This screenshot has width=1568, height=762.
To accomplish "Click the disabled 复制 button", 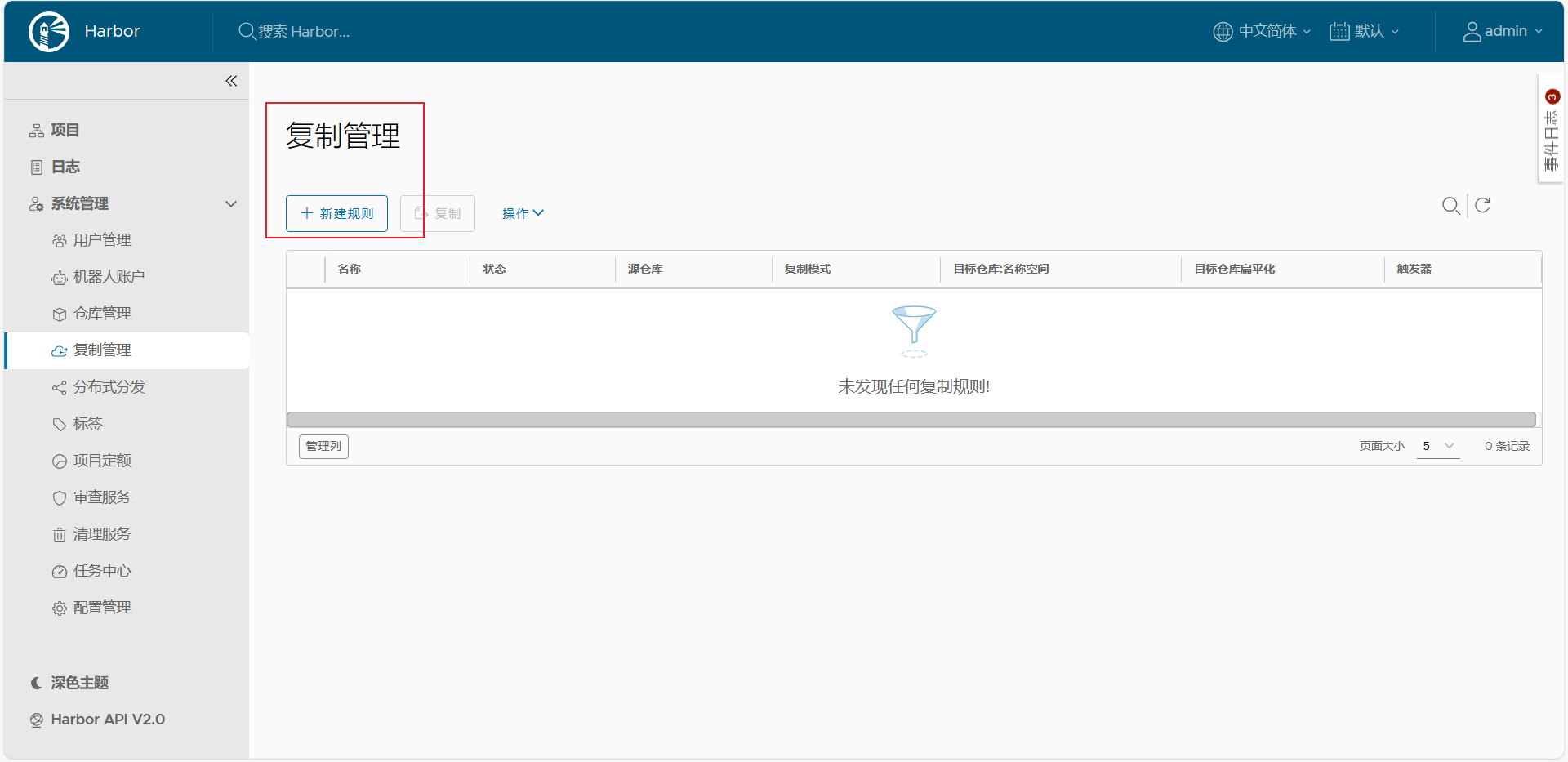I will point(438,213).
